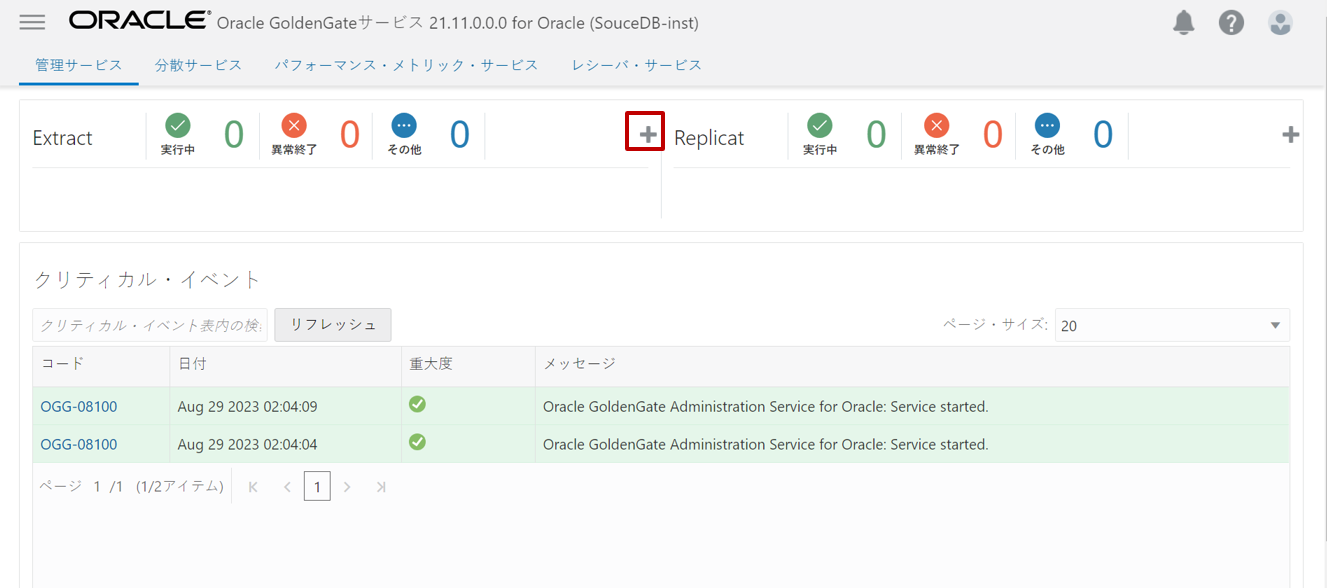Focus the critical events search field
The width and height of the screenshot is (1327, 588).
[x=150, y=325]
